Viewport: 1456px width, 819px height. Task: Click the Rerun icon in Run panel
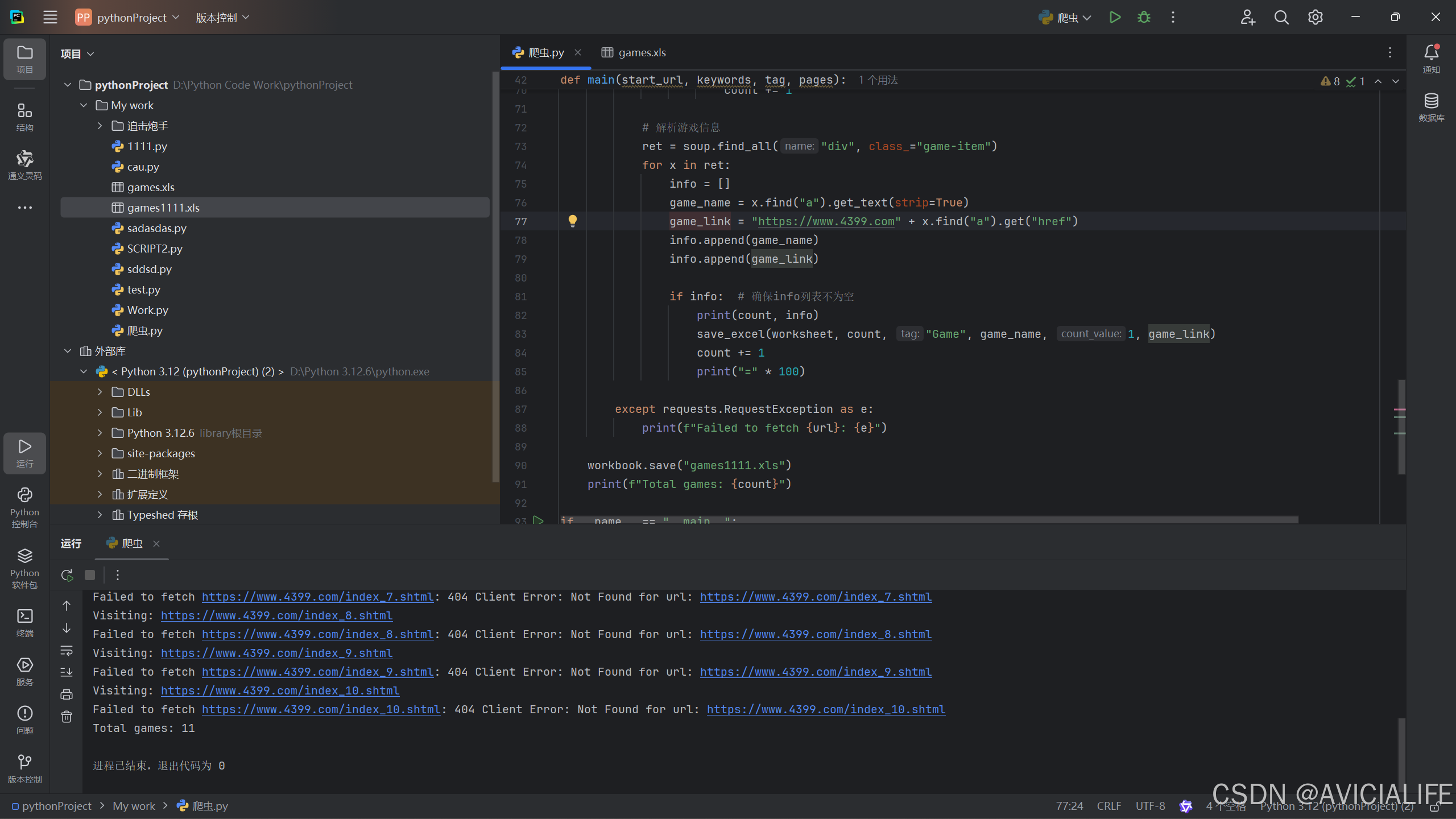(x=67, y=575)
